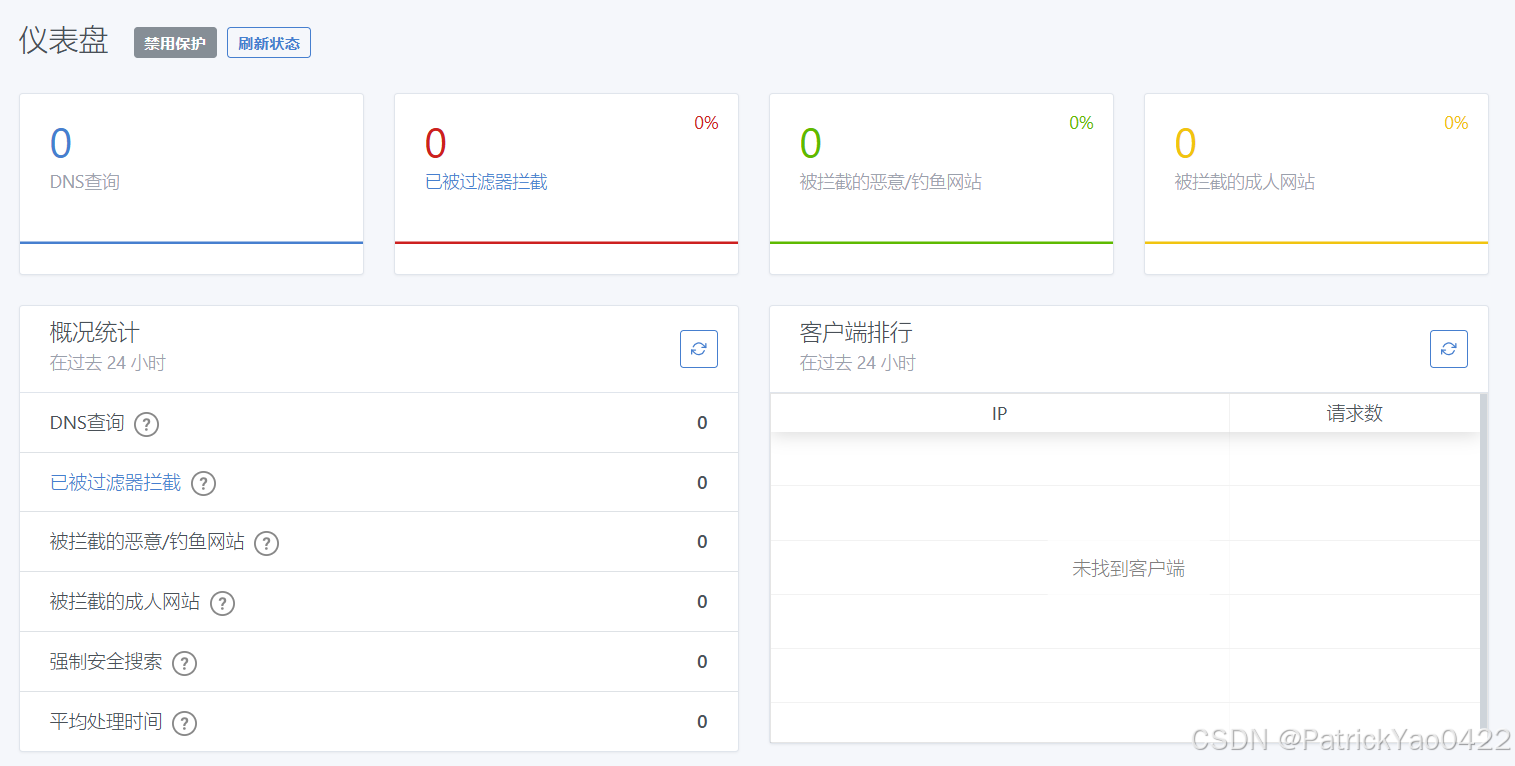Click the 仪表盘 page title
The image size is (1515, 766).
(64, 41)
